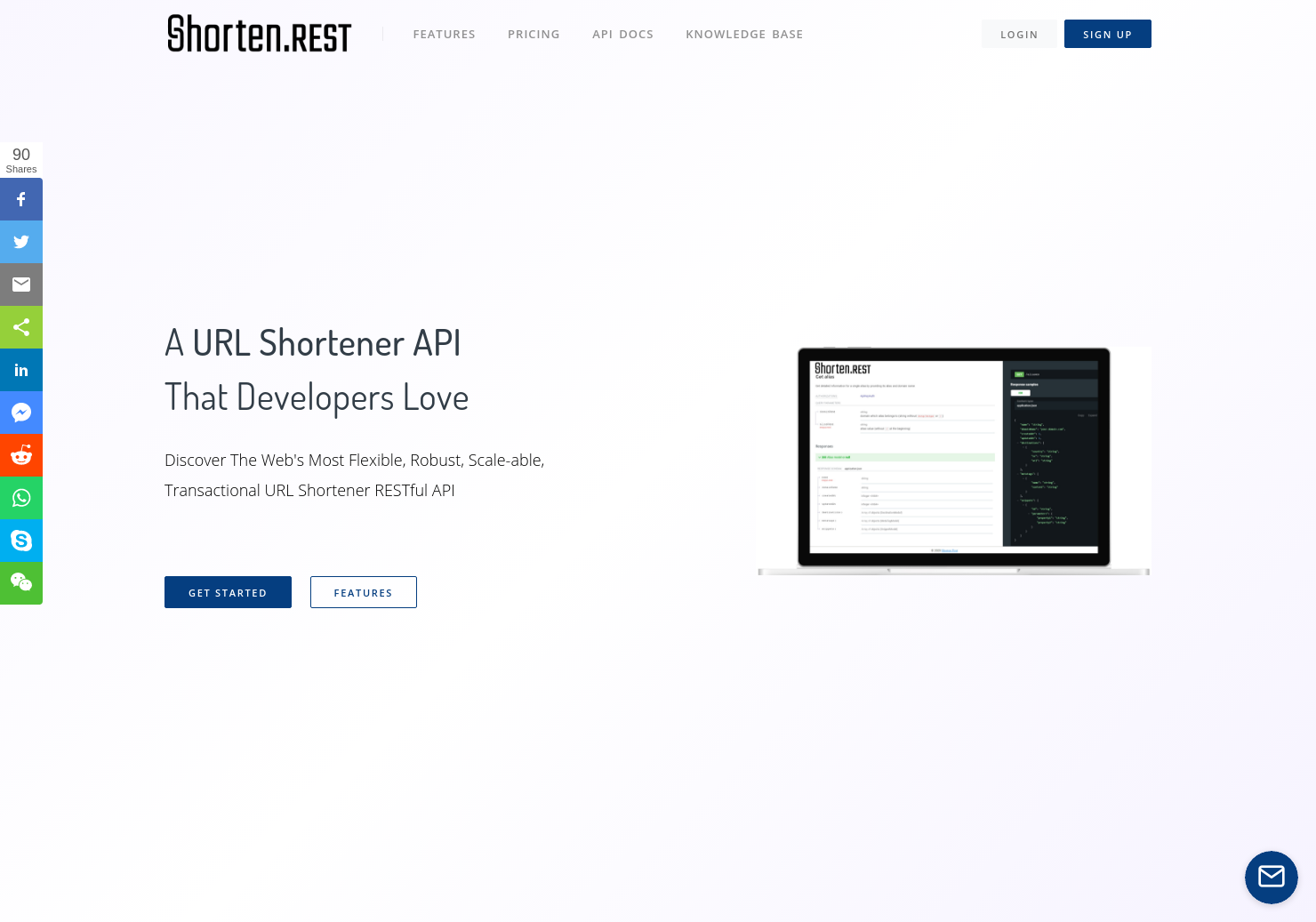
Task: Click the 'That Developers Love' heading line
Action: click(x=317, y=397)
